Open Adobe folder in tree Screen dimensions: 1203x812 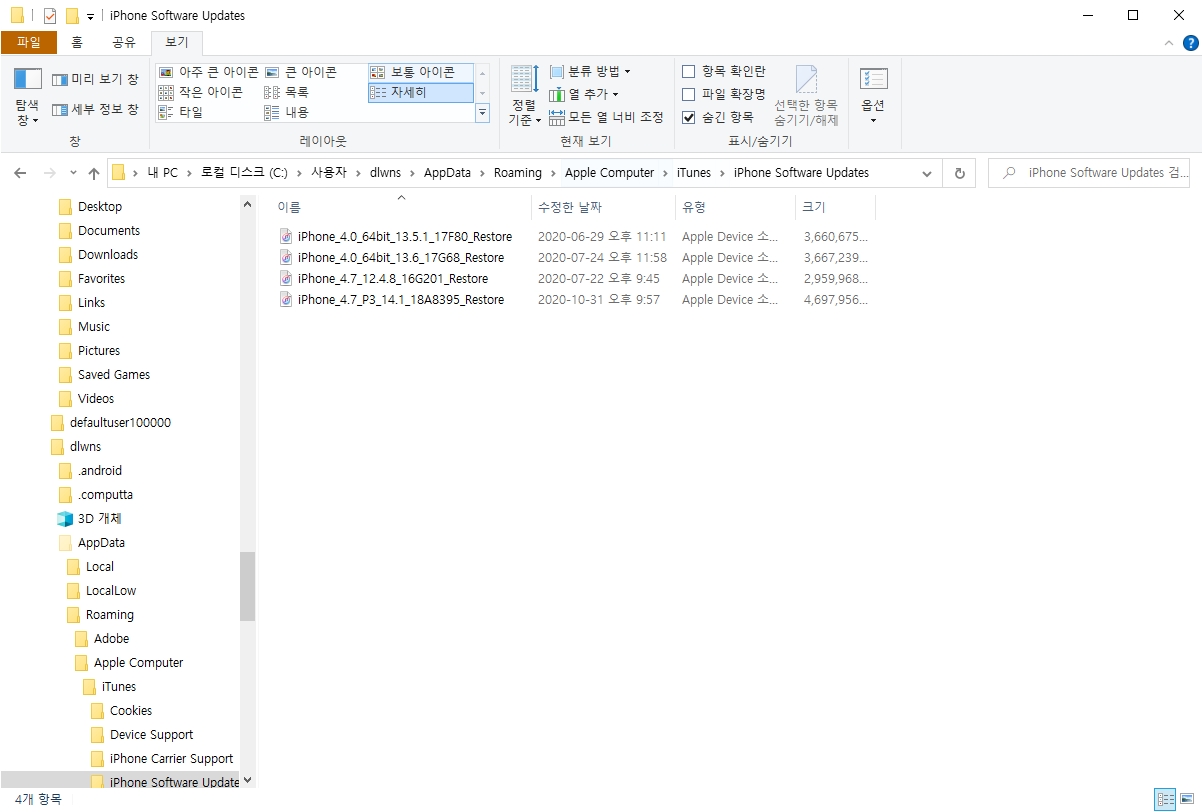(x=111, y=639)
